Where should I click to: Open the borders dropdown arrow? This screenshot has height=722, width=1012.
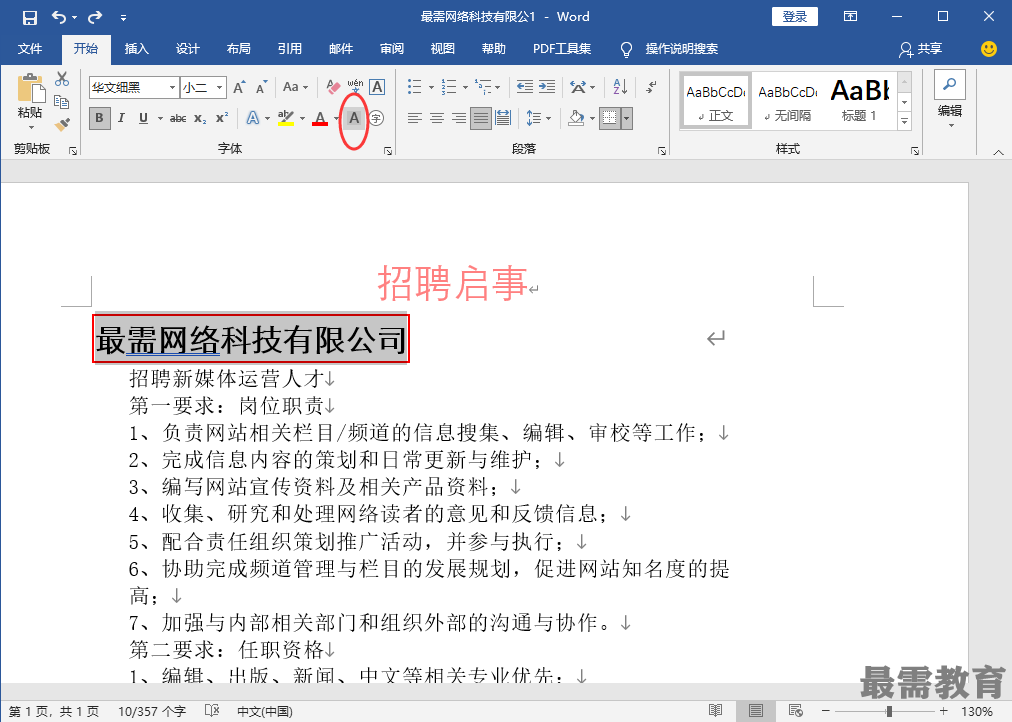point(626,118)
